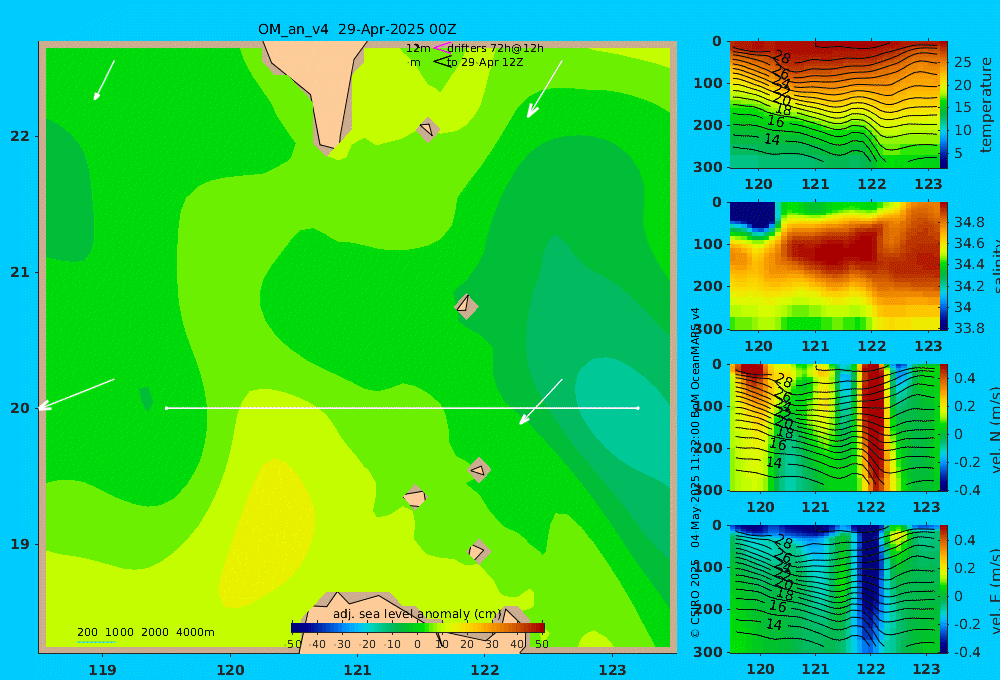1000x680 pixels.
Task: Open the salinity depth section panel
Action: coord(834,266)
